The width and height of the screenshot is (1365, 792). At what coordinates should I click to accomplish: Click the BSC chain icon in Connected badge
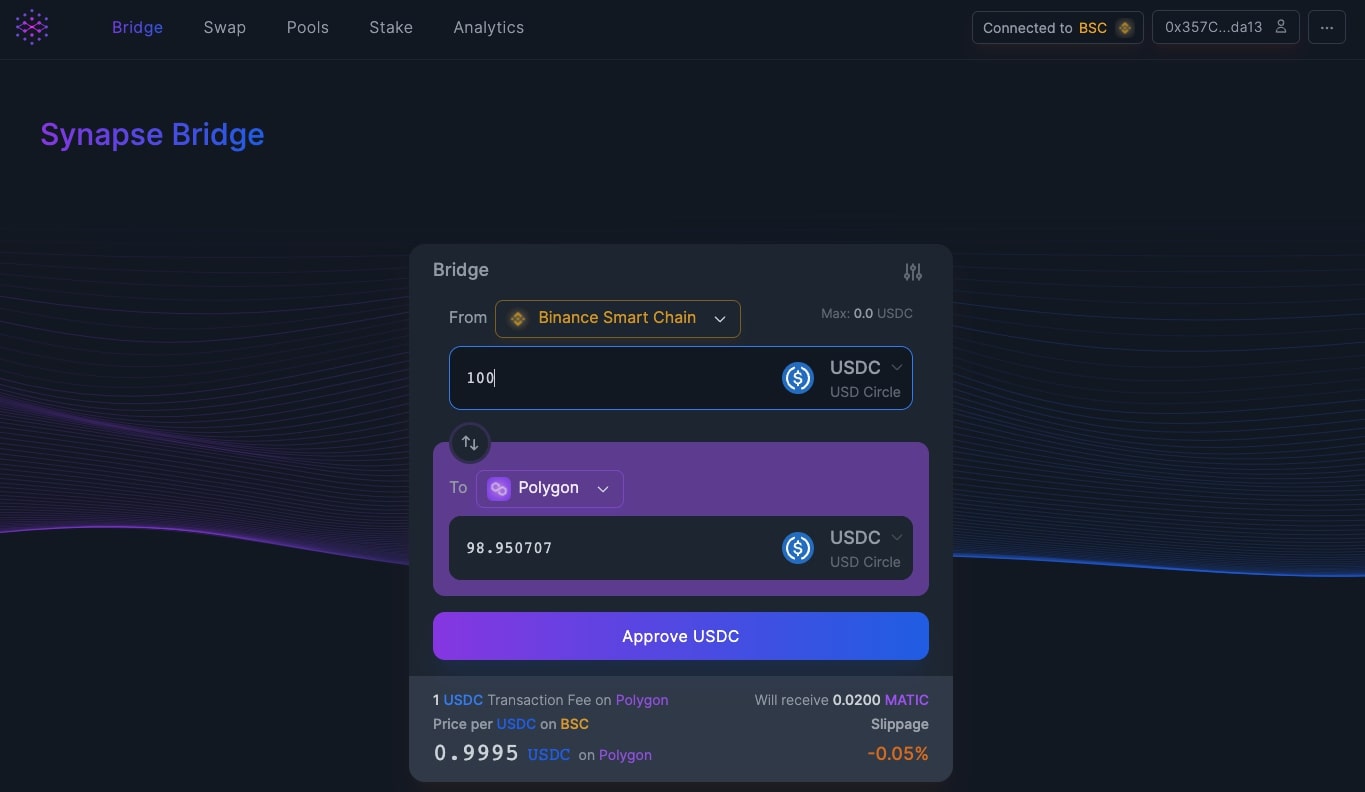[1125, 28]
